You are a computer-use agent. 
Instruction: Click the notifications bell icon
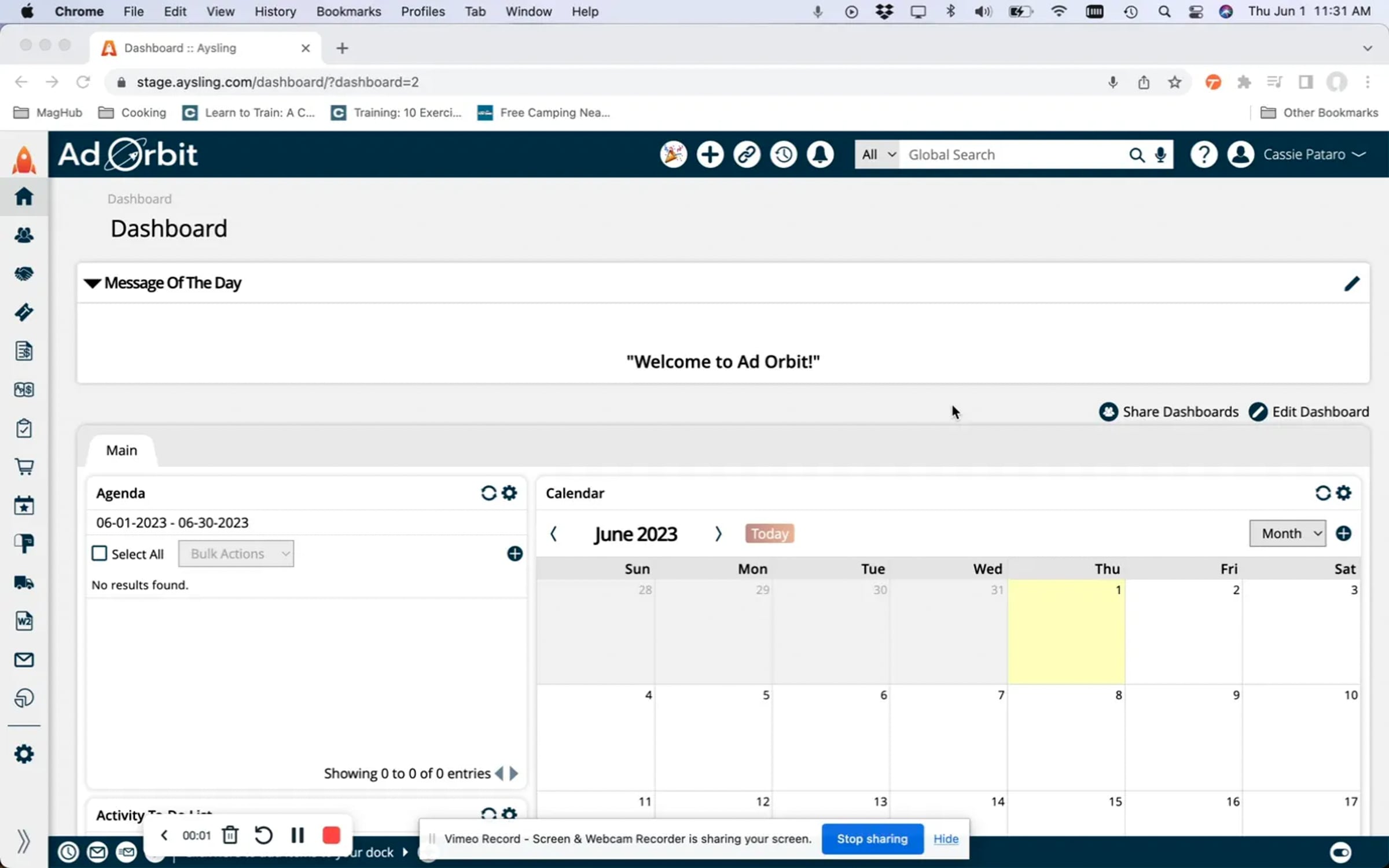pyautogui.click(x=820, y=155)
